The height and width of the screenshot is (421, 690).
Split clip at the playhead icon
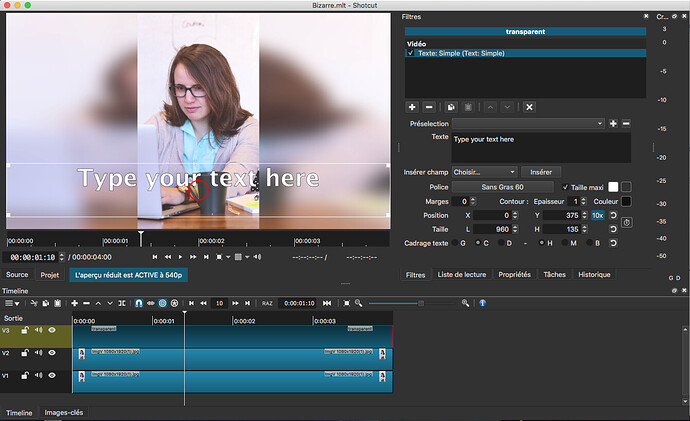[122, 303]
